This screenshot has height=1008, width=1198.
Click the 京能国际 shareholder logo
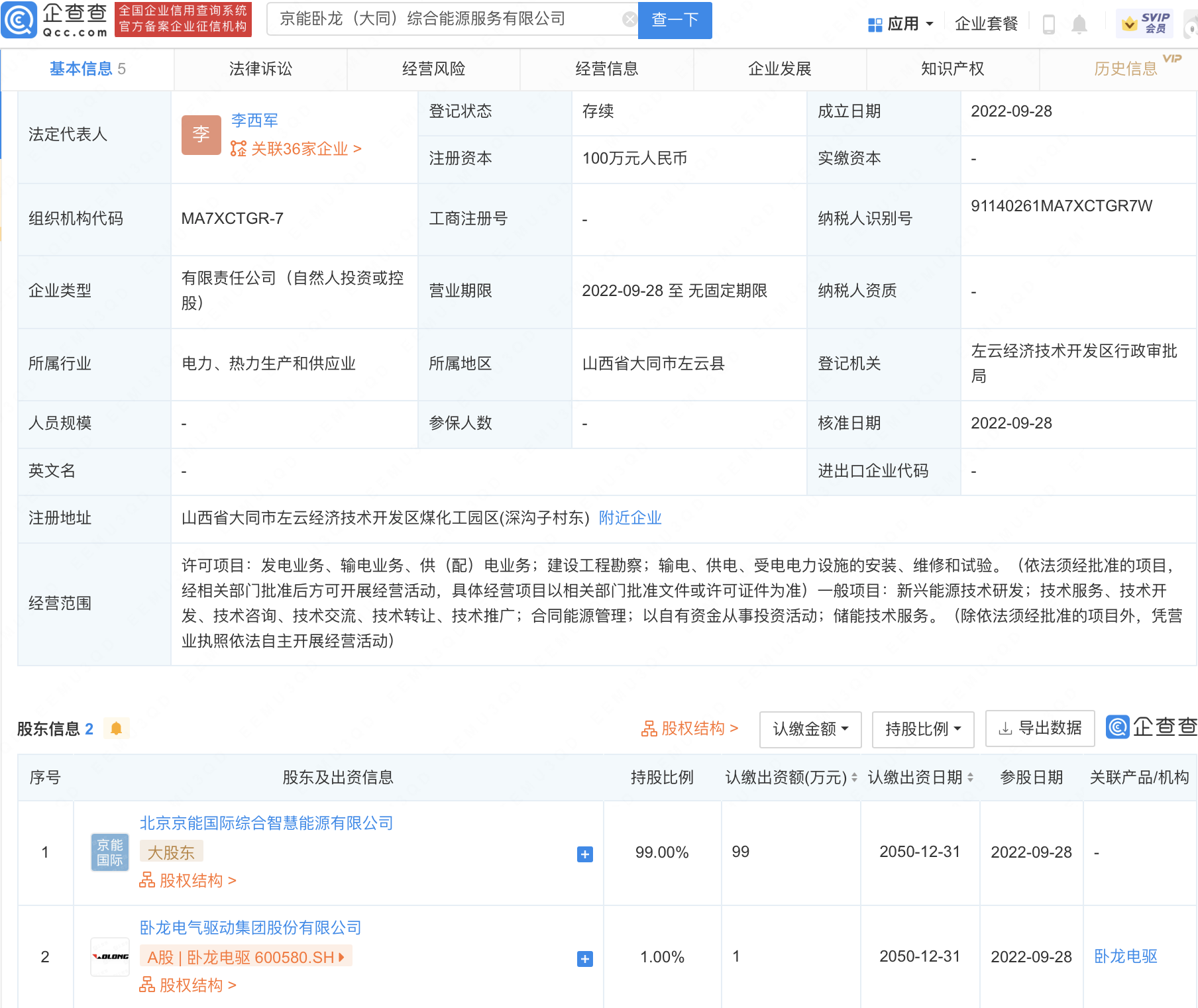coord(109,852)
